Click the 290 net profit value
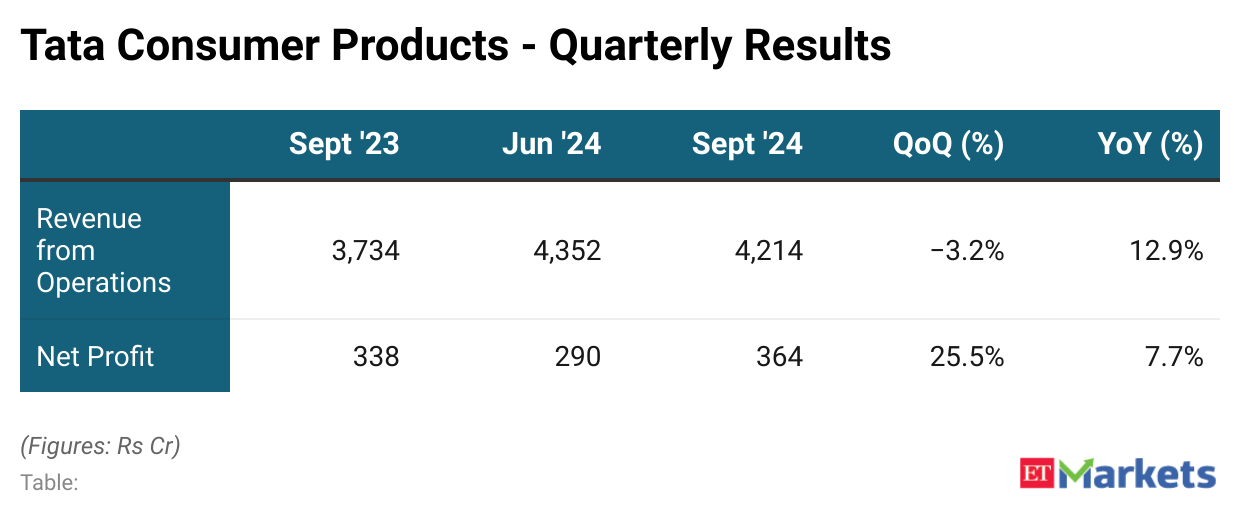 pos(578,357)
